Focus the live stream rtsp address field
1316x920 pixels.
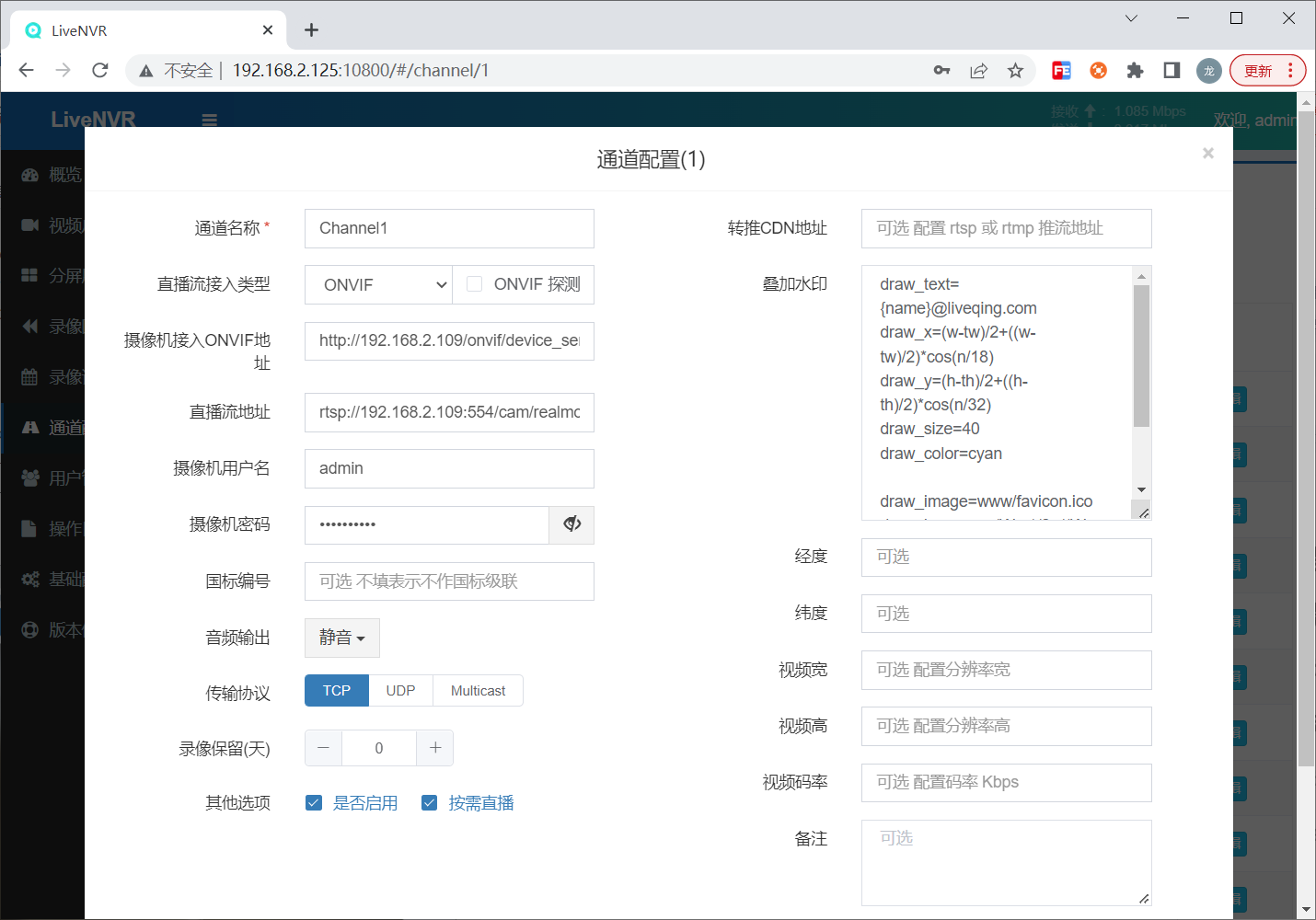[x=449, y=412]
